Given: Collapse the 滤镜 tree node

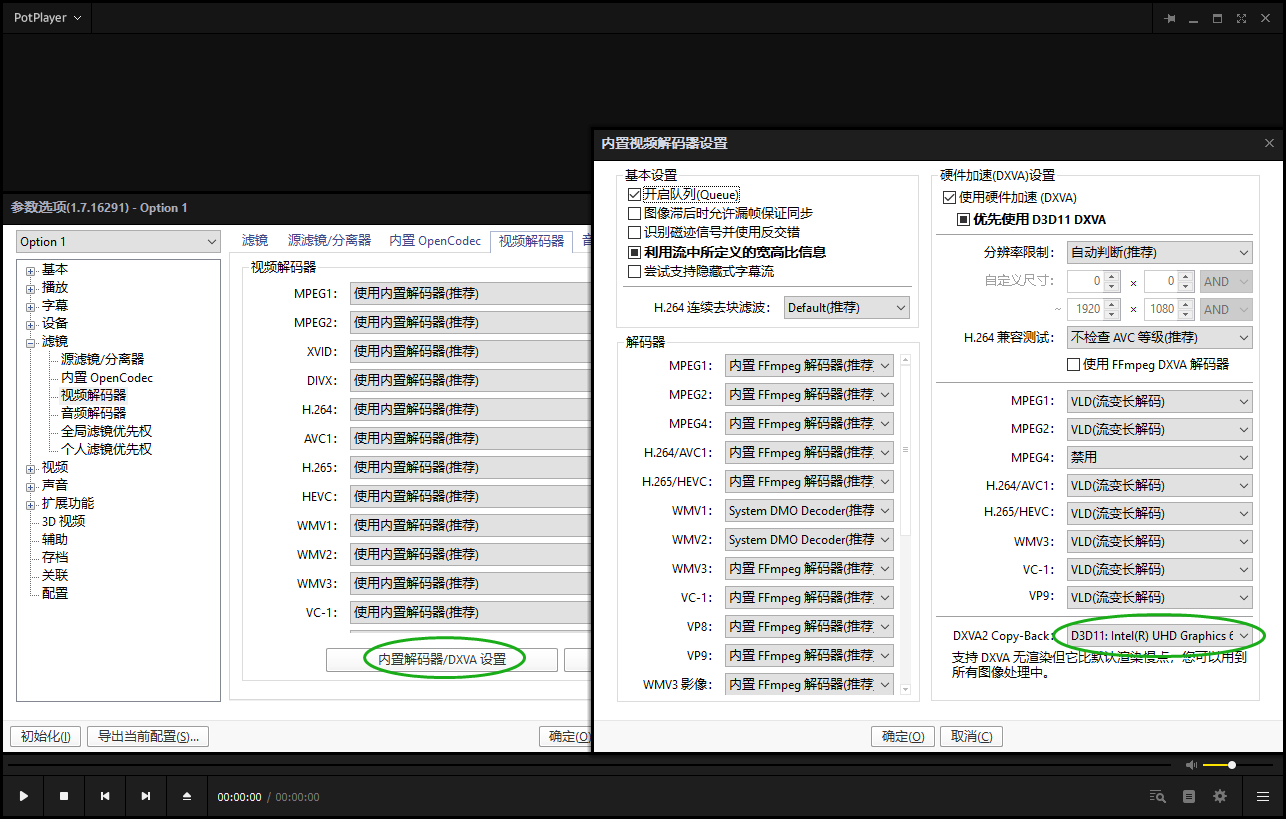Looking at the screenshot, I should tap(31, 342).
